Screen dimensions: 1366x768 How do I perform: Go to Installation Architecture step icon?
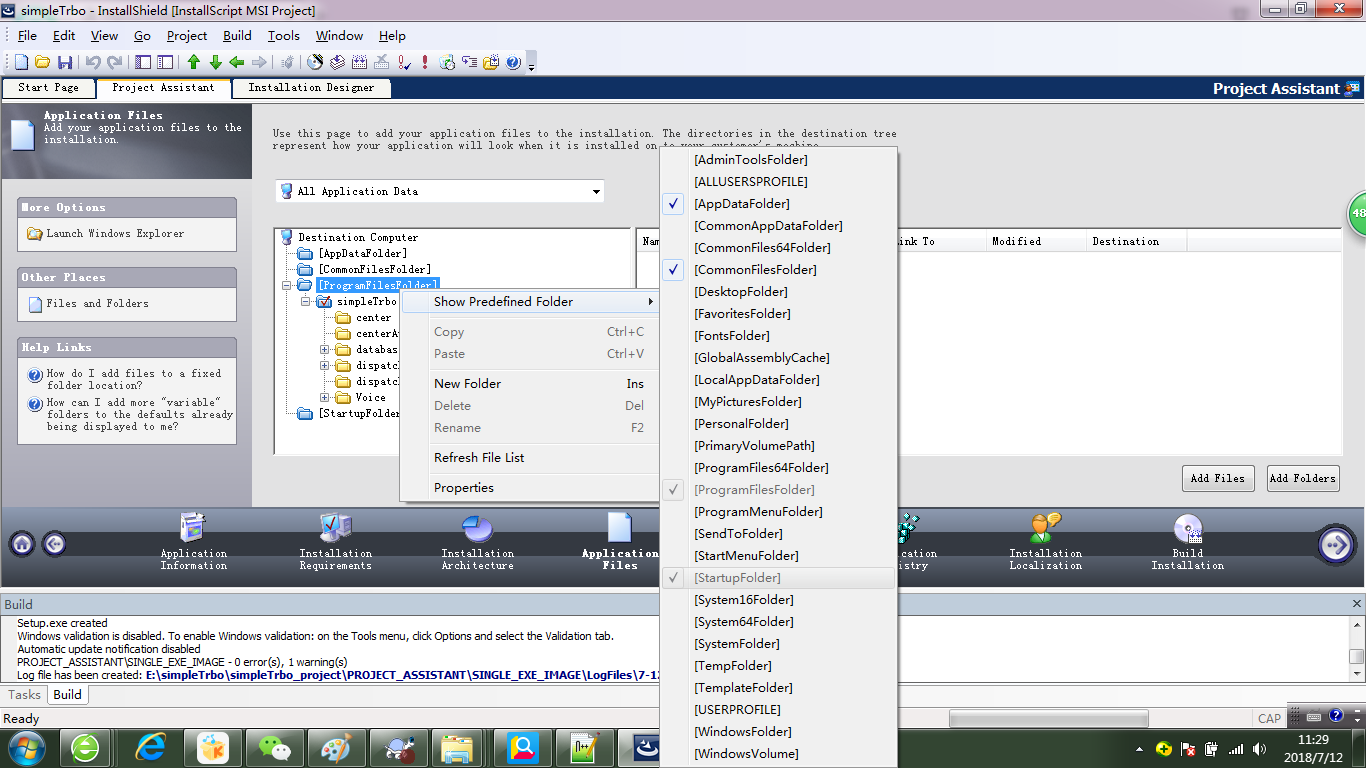477,527
